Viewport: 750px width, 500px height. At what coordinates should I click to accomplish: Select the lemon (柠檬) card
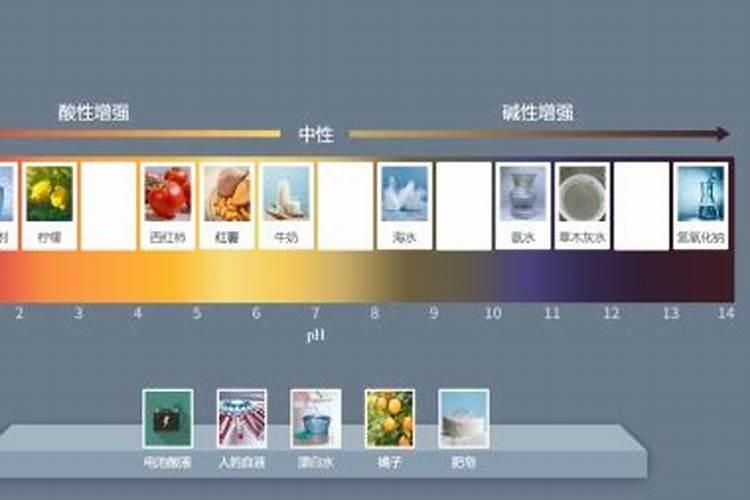(x=49, y=206)
